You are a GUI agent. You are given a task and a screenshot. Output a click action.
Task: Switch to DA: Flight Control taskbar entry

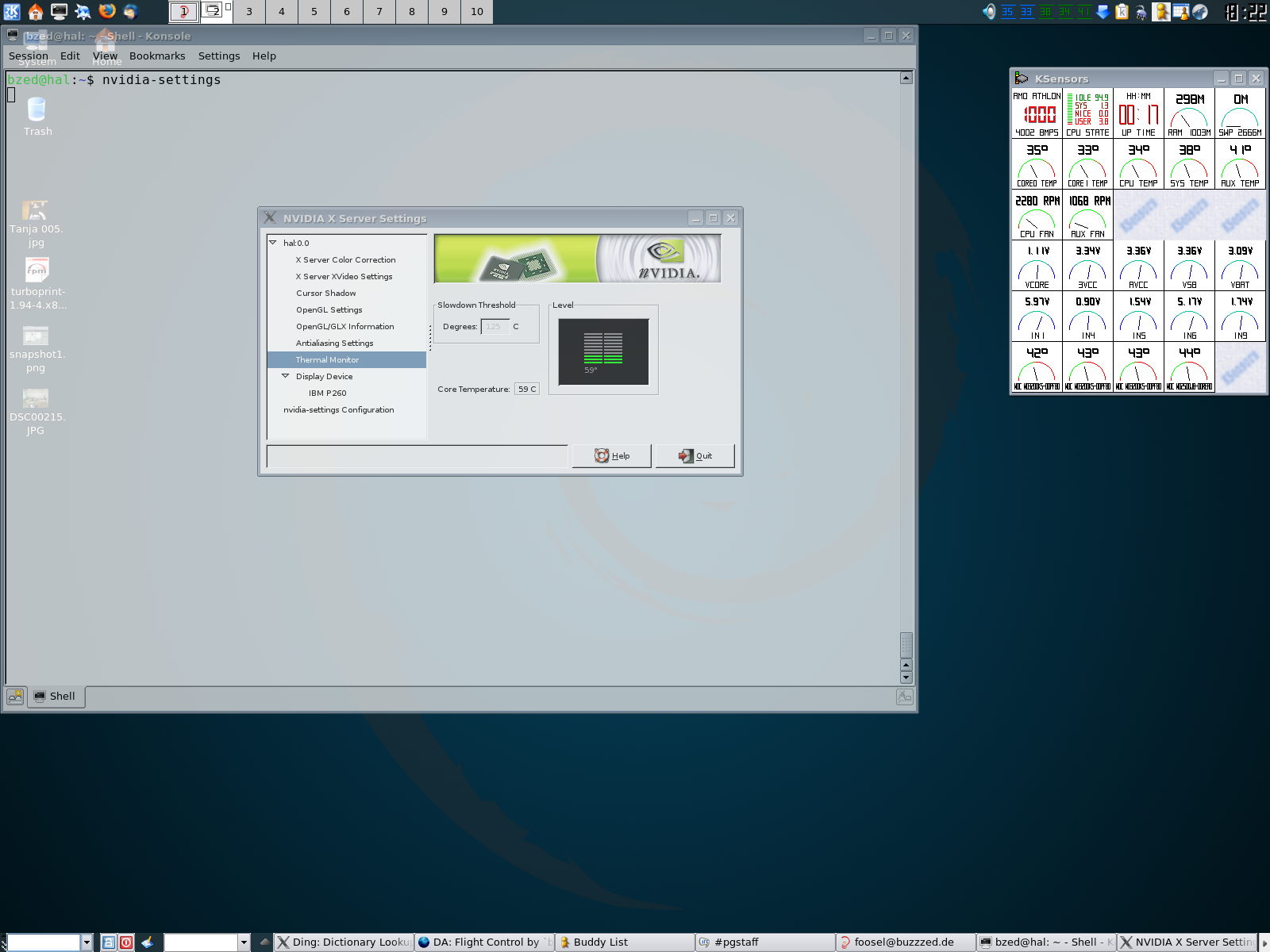pos(484,942)
